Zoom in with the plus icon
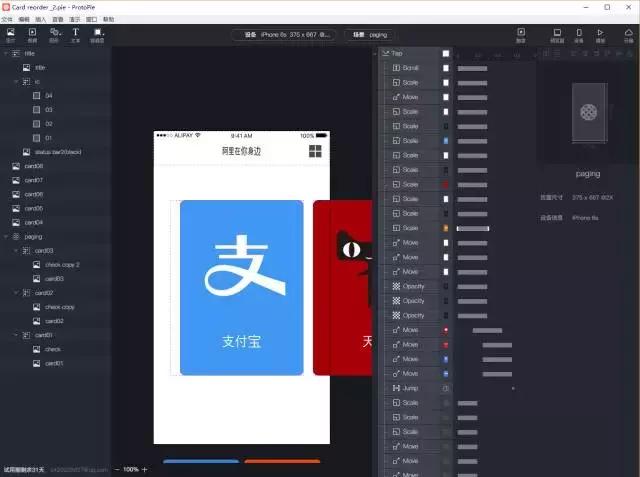The image size is (640, 477). point(144,469)
